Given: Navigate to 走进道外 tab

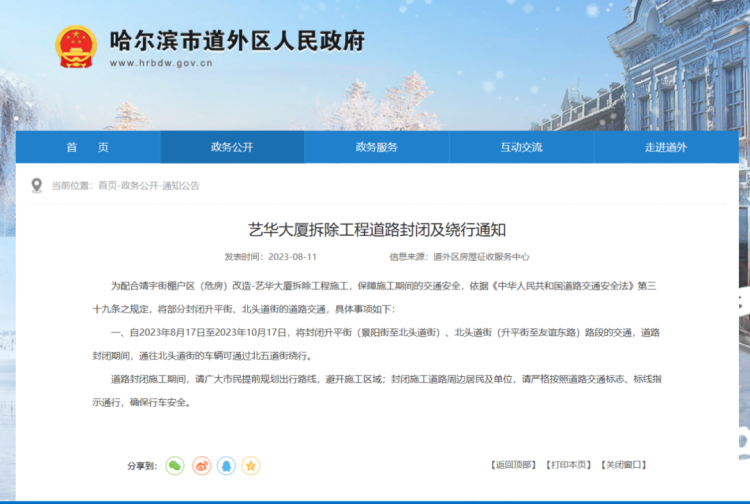Looking at the screenshot, I should tap(666, 147).
